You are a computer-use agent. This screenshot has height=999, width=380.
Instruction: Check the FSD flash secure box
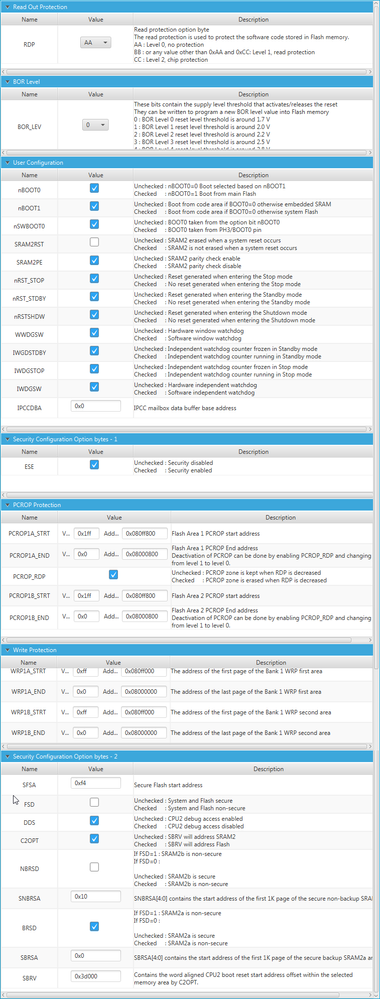click(x=94, y=802)
